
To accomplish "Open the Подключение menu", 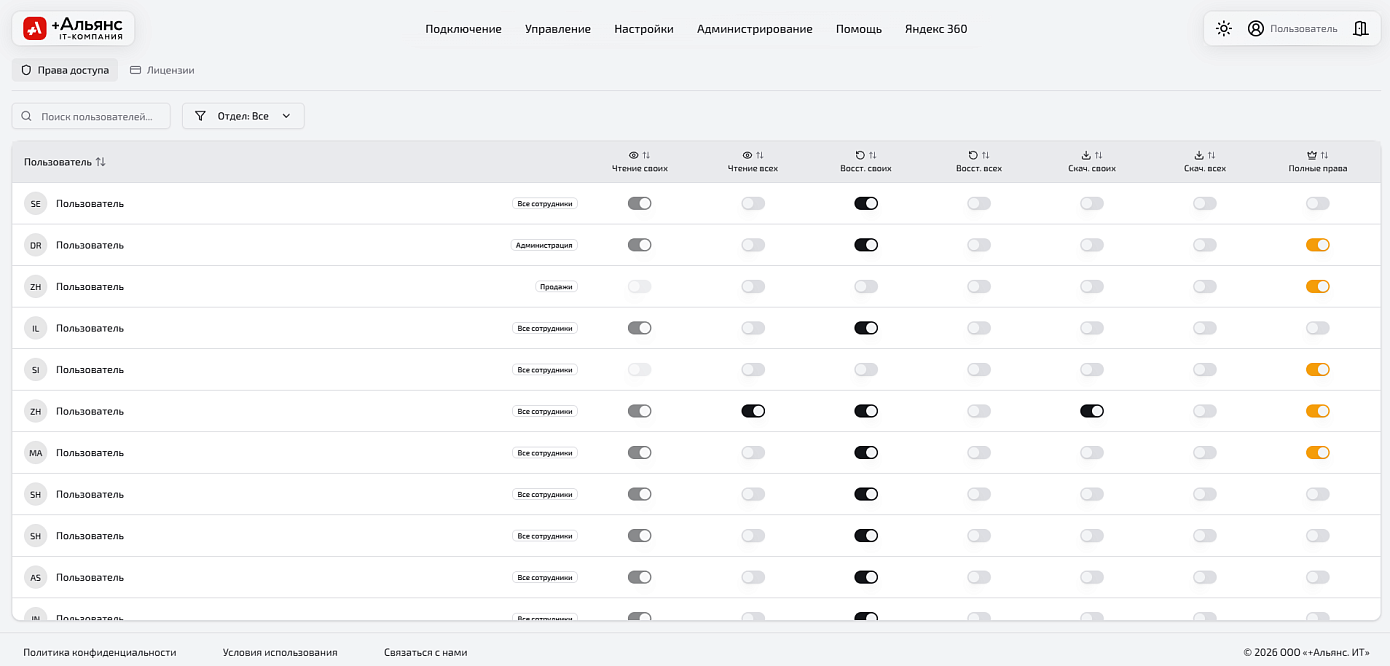I will [463, 29].
